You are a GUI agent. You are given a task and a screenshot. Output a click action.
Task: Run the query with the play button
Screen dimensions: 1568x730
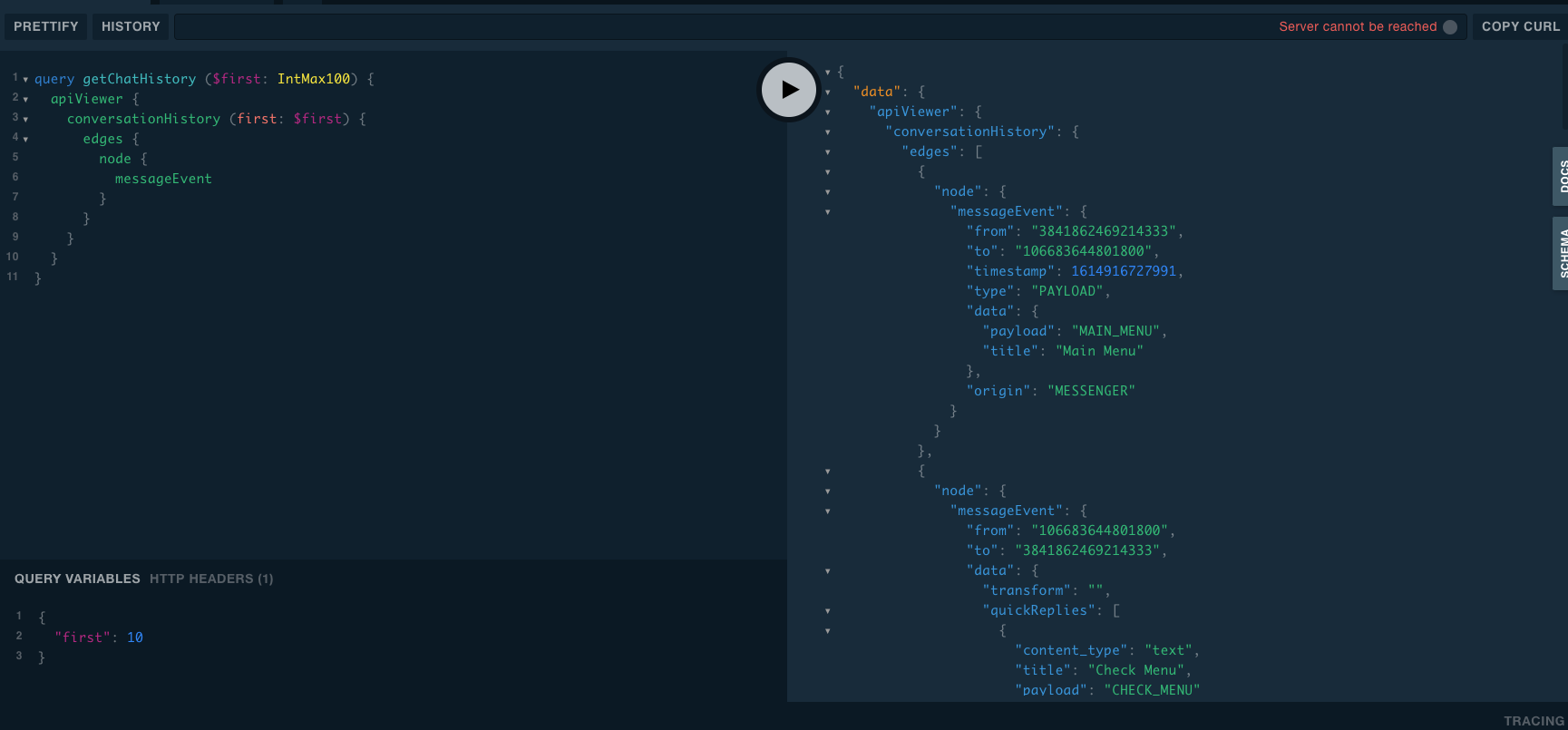[x=789, y=89]
